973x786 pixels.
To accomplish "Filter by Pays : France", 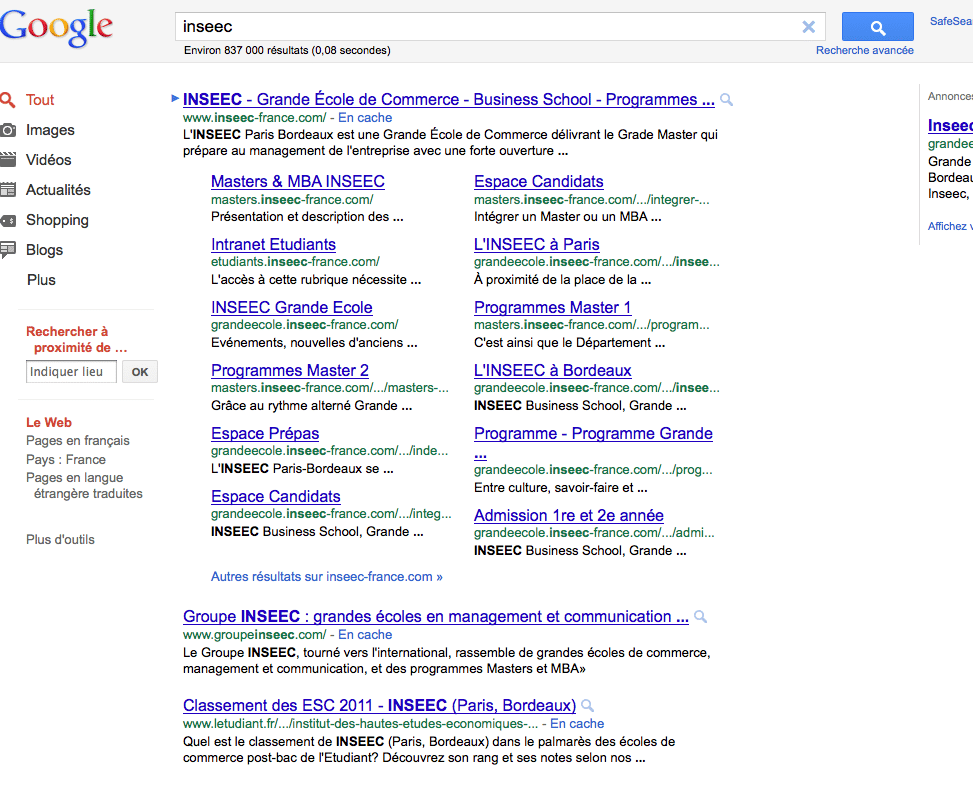I will pos(66,460).
